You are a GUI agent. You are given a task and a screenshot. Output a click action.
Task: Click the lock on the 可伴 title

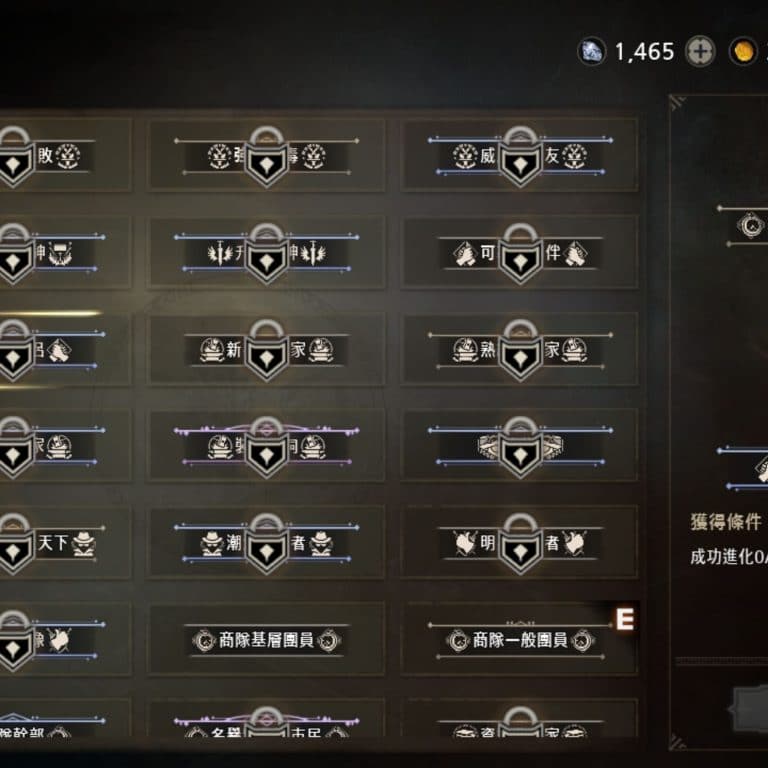click(520, 254)
